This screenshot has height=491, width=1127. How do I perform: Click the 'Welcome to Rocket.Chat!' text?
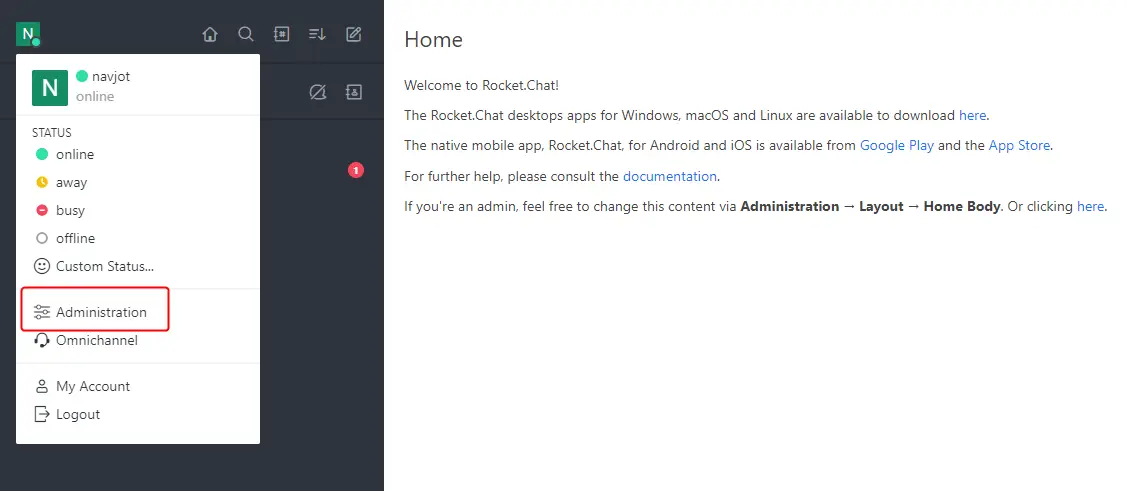pyautogui.click(x=482, y=86)
